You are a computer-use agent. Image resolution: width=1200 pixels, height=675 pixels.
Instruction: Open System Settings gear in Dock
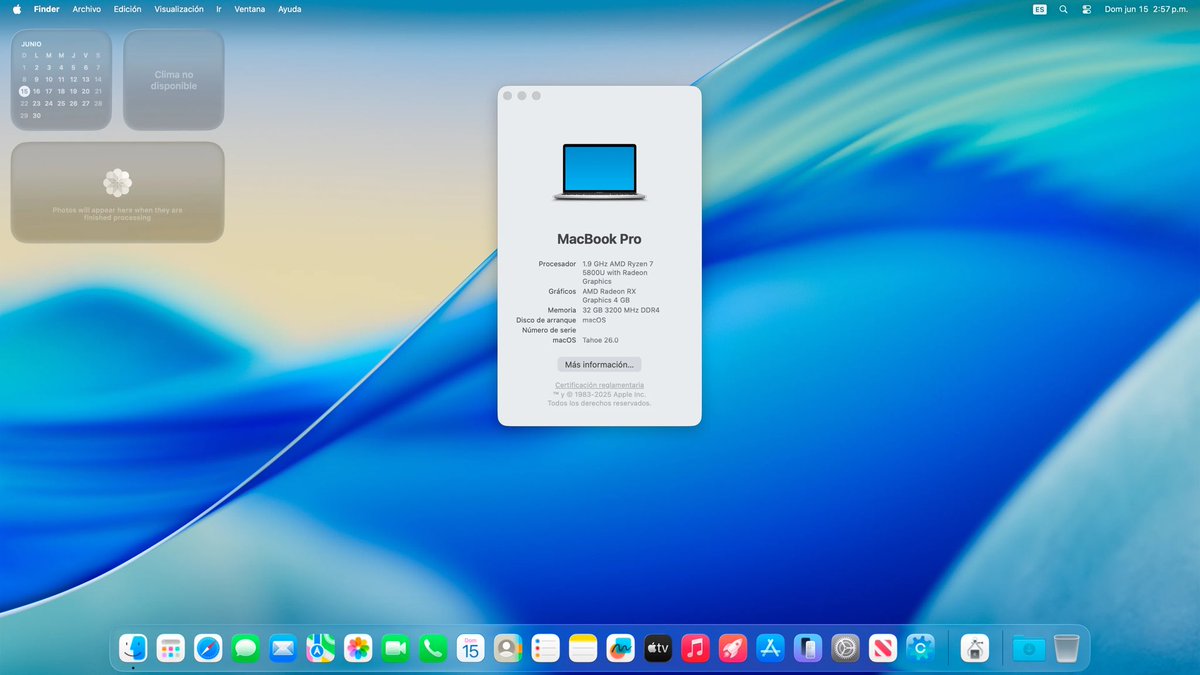pyautogui.click(x=846, y=648)
